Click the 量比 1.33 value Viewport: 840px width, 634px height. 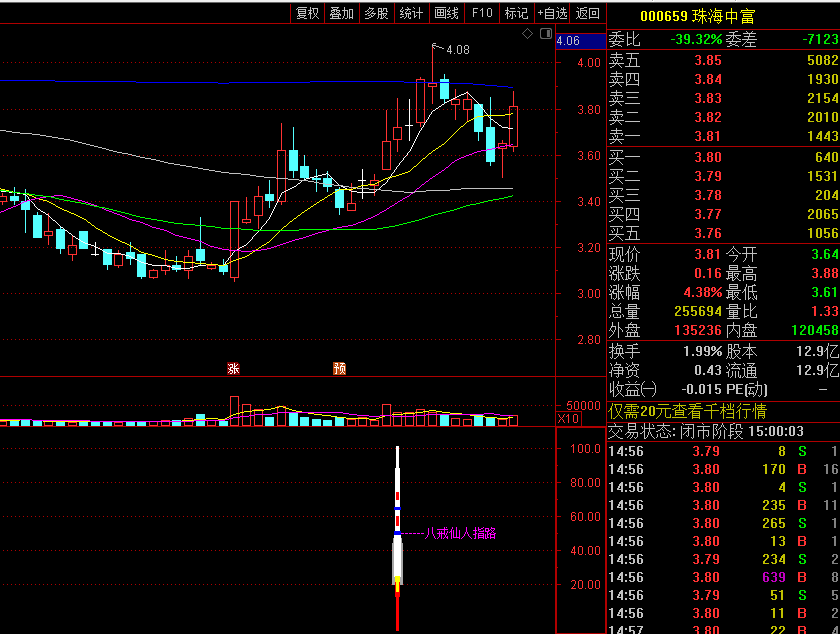coord(824,311)
